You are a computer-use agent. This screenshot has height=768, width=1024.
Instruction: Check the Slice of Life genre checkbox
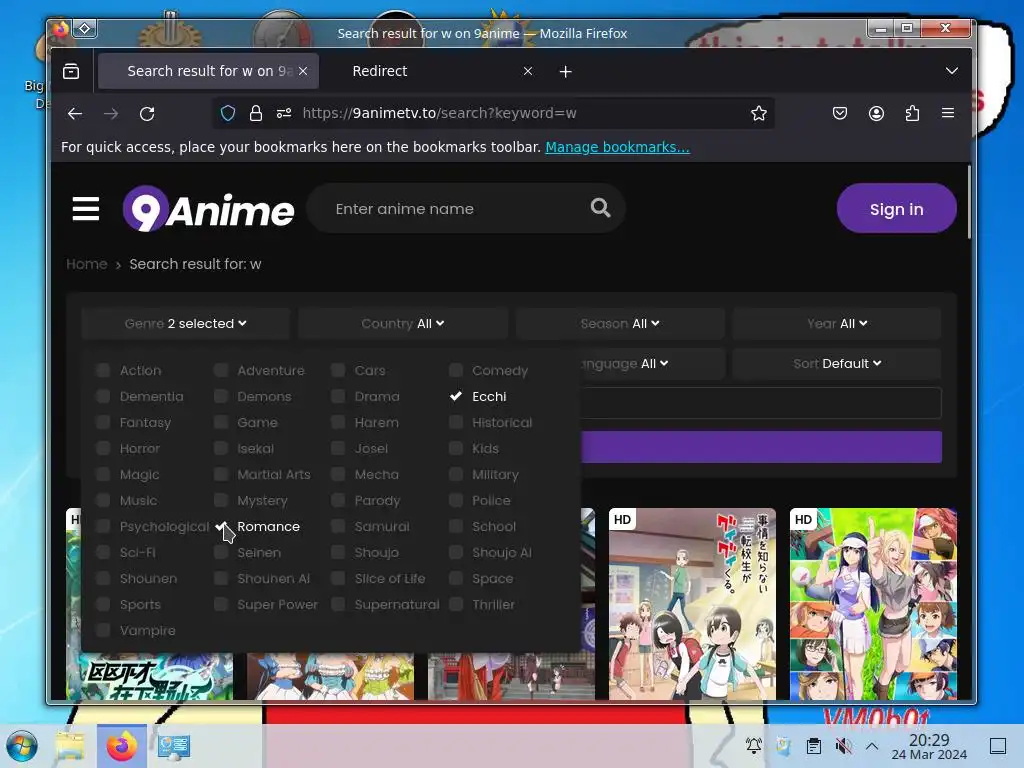coord(338,579)
